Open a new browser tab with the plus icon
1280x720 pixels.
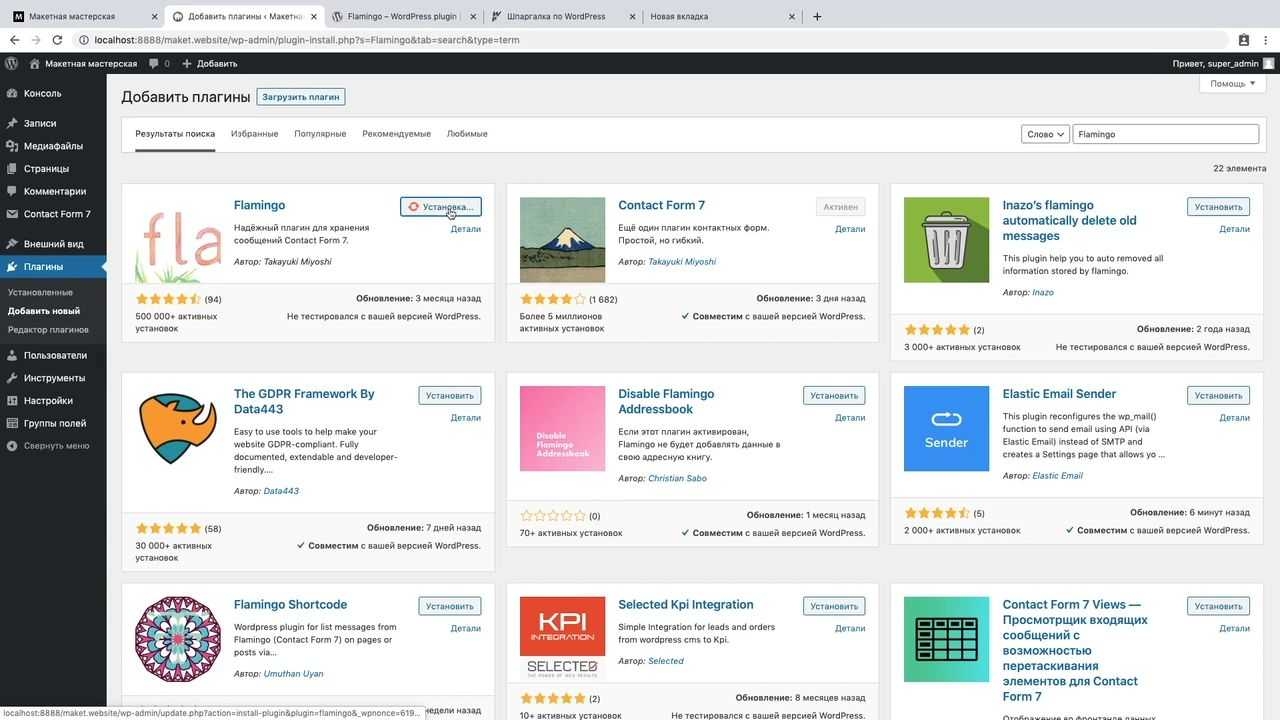(x=817, y=16)
